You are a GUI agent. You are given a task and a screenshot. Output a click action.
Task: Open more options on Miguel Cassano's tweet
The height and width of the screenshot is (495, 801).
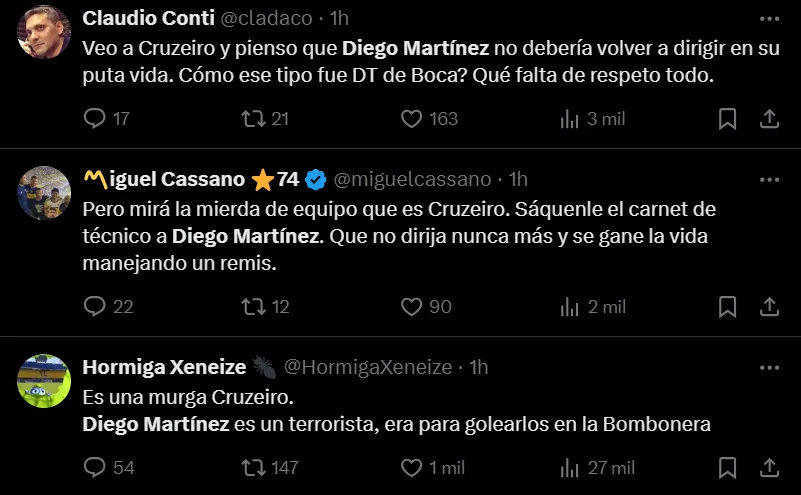click(x=769, y=179)
